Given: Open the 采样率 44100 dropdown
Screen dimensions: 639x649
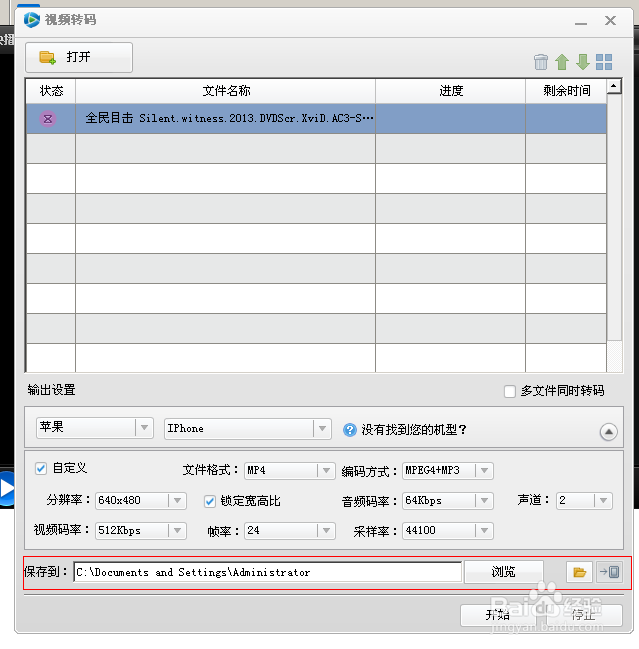Looking at the screenshot, I should pyautogui.click(x=448, y=531).
